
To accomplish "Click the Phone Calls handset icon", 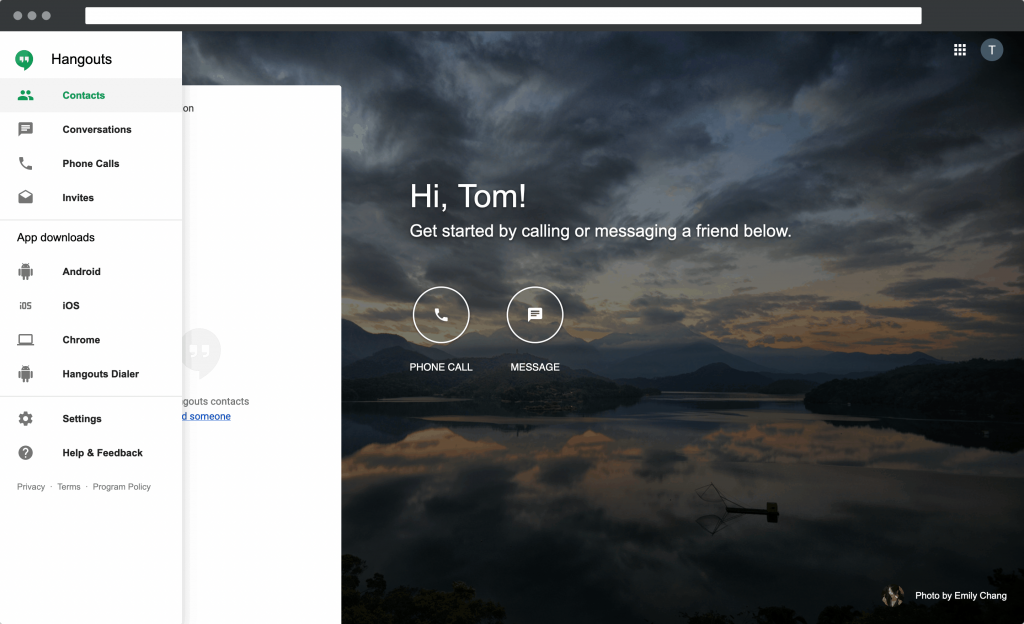I will tap(25, 163).
